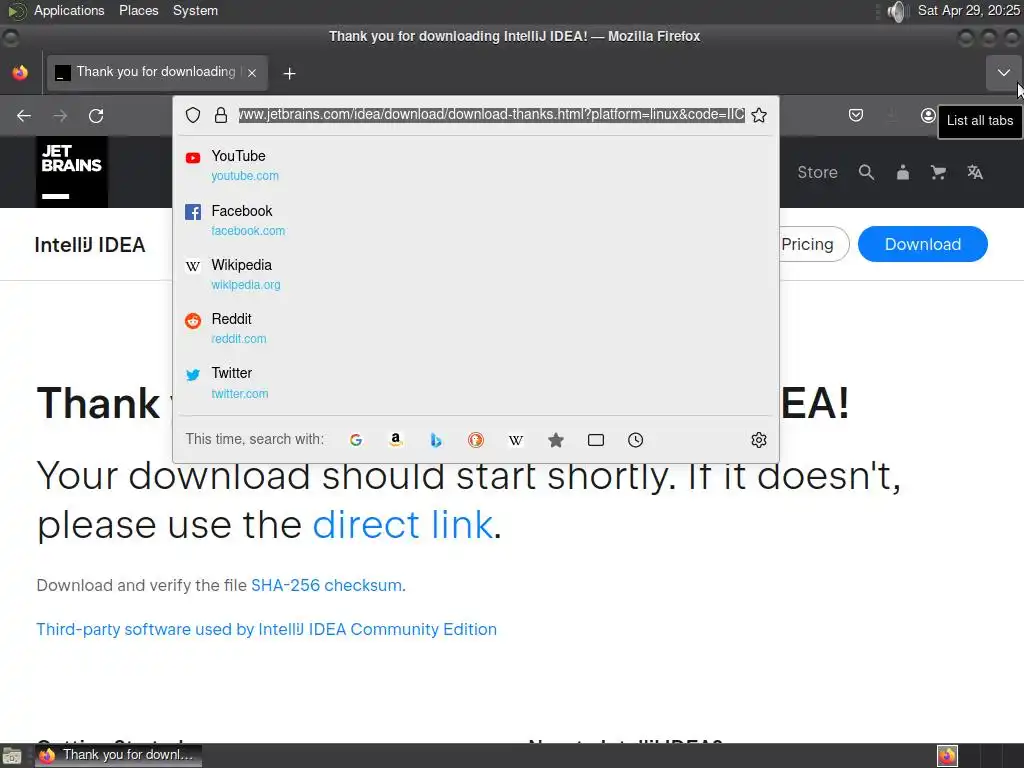1024x768 pixels.
Task: Bookmark this page with the star
Action: click(759, 115)
